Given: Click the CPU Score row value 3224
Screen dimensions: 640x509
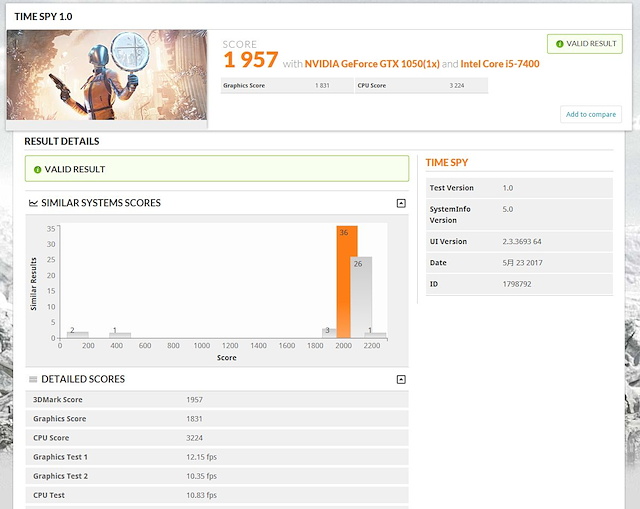Looking at the screenshot, I should click(x=194, y=438).
